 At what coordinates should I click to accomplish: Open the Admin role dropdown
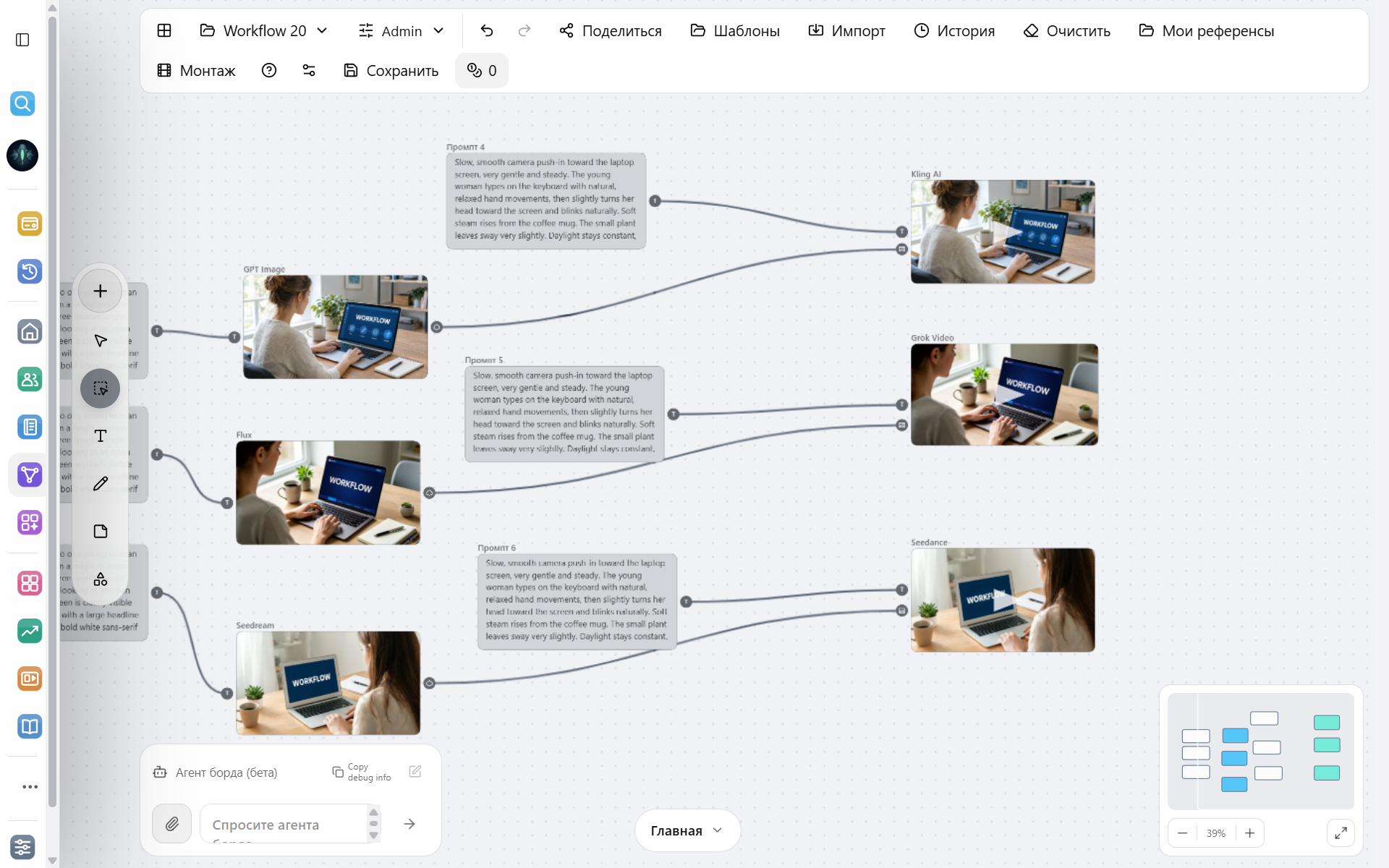pyautogui.click(x=402, y=30)
